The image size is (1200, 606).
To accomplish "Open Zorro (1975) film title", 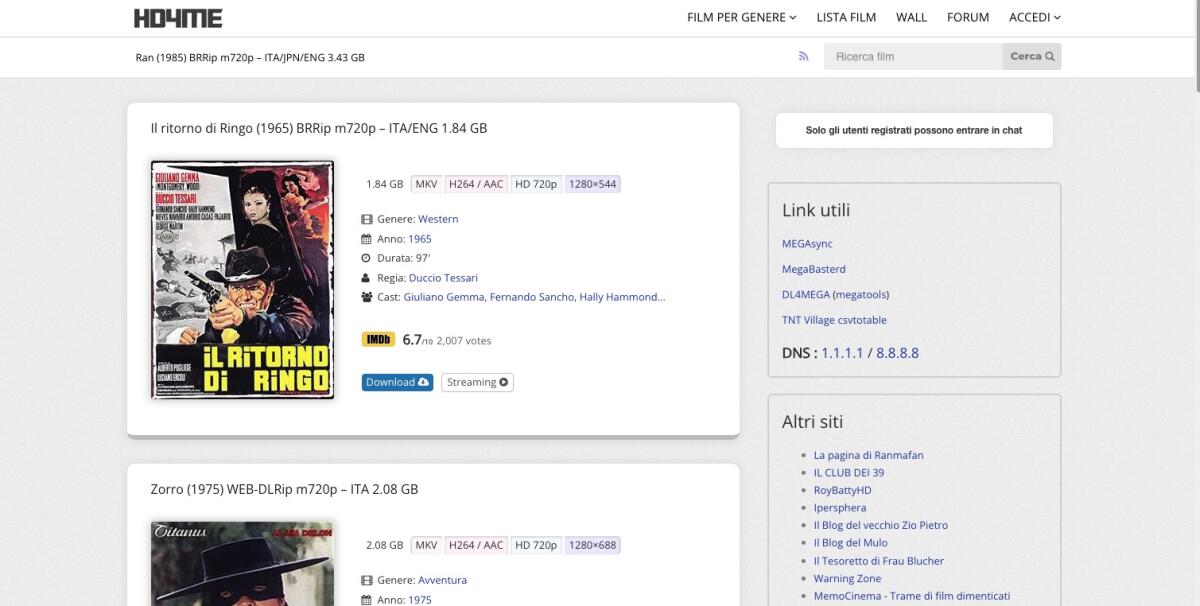I will [x=284, y=489].
